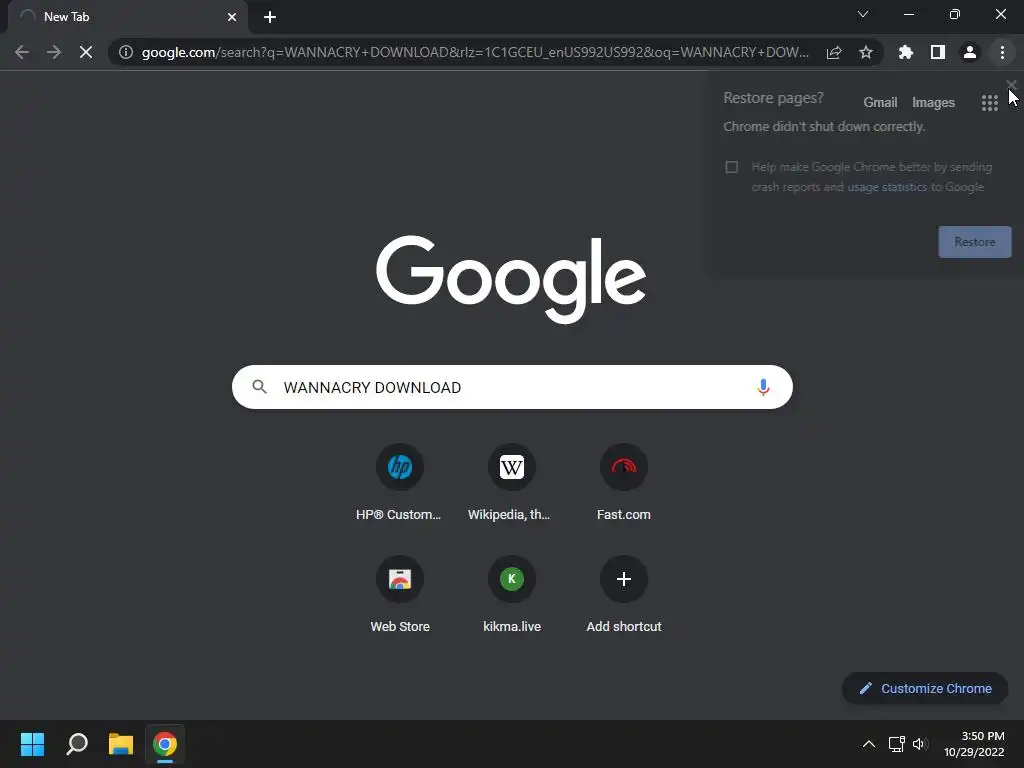The image size is (1024, 768).
Task: Open Chrome three-dot menu
Action: pyautogui.click(x=1002, y=52)
